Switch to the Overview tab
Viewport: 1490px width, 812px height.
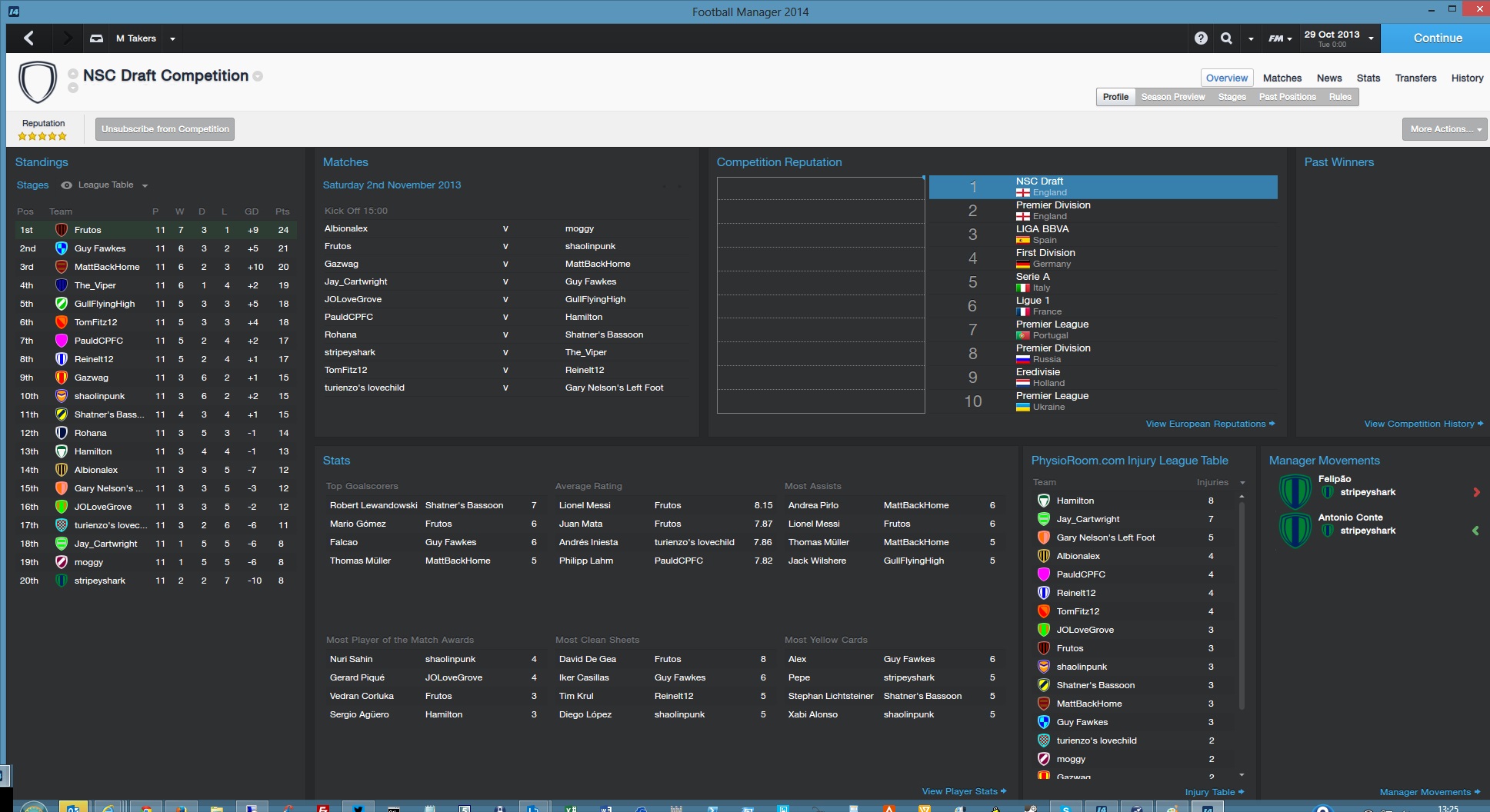click(x=1227, y=78)
